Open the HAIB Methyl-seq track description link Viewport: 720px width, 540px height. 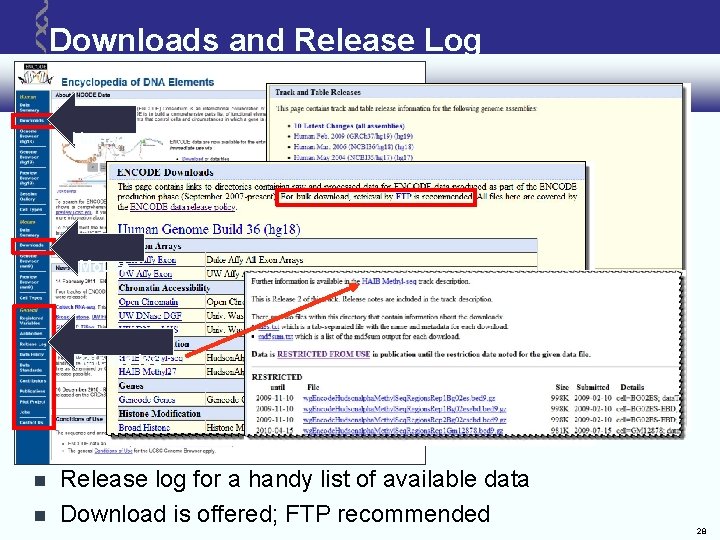(388, 281)
